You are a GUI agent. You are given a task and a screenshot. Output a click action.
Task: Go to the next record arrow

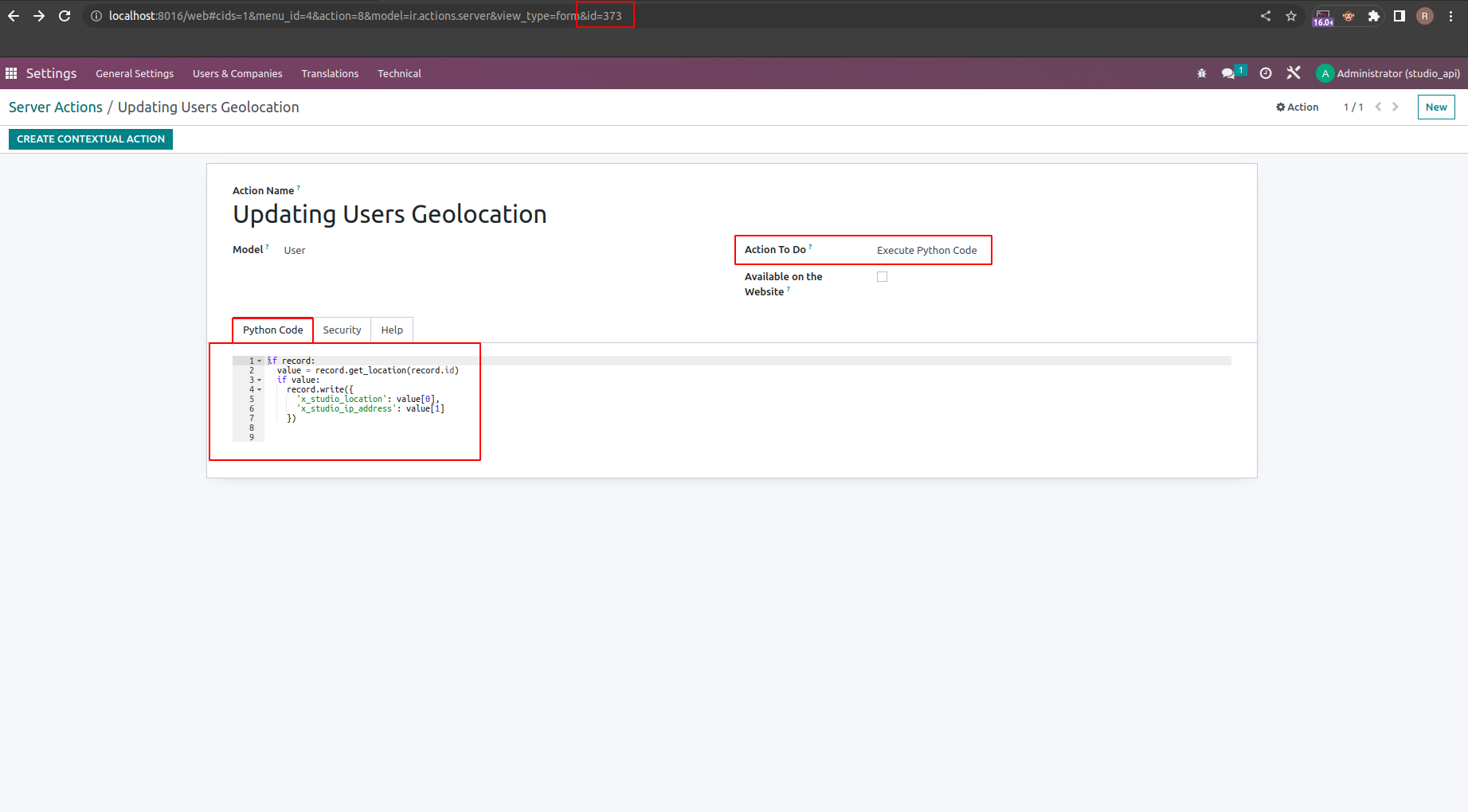(1396, 107)
